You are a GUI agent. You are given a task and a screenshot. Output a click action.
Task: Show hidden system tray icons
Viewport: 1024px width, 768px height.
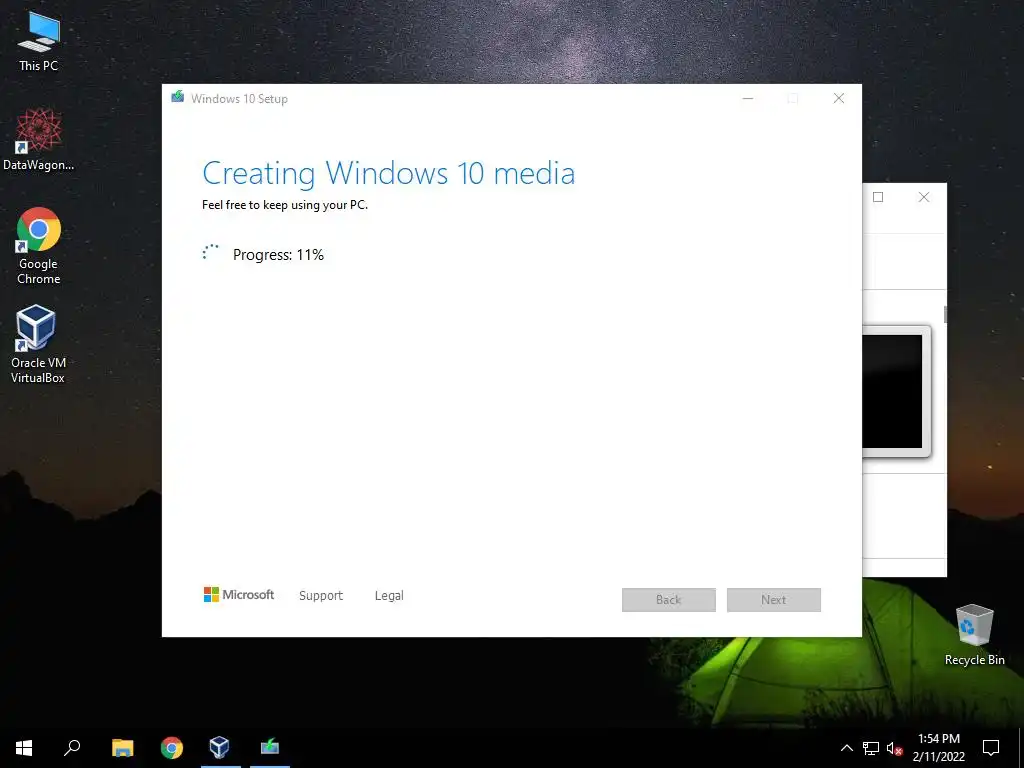[846, 748]
